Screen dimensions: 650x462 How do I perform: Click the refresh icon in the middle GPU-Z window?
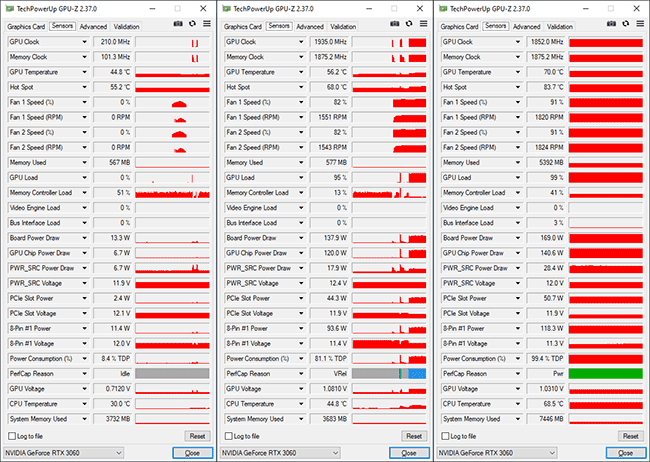pos(409,26)
